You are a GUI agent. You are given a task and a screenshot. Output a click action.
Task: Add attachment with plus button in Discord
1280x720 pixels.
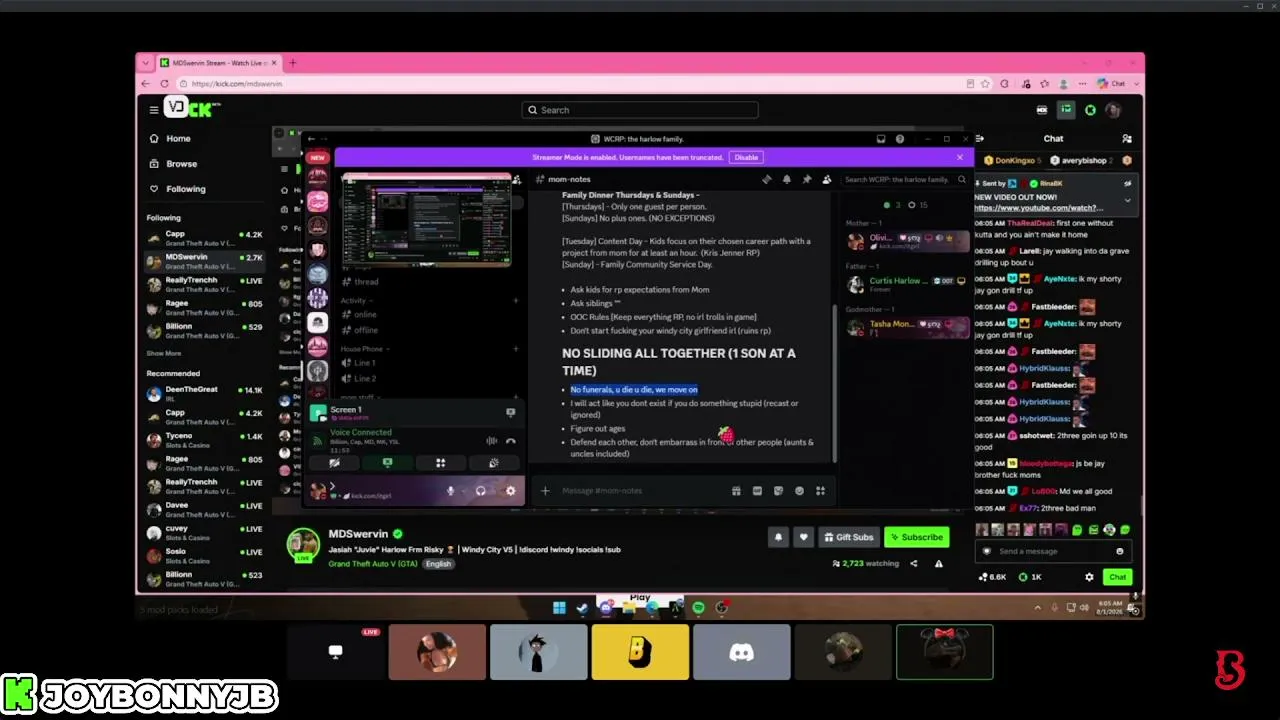click(x=545, y=491)
